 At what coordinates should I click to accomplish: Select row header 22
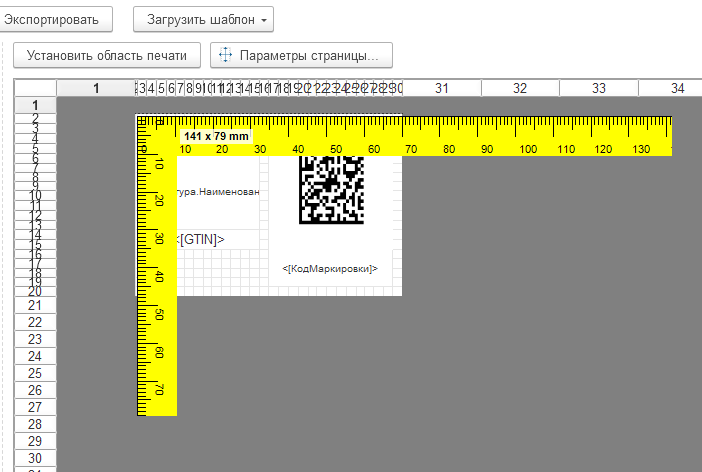coord(35,322)
